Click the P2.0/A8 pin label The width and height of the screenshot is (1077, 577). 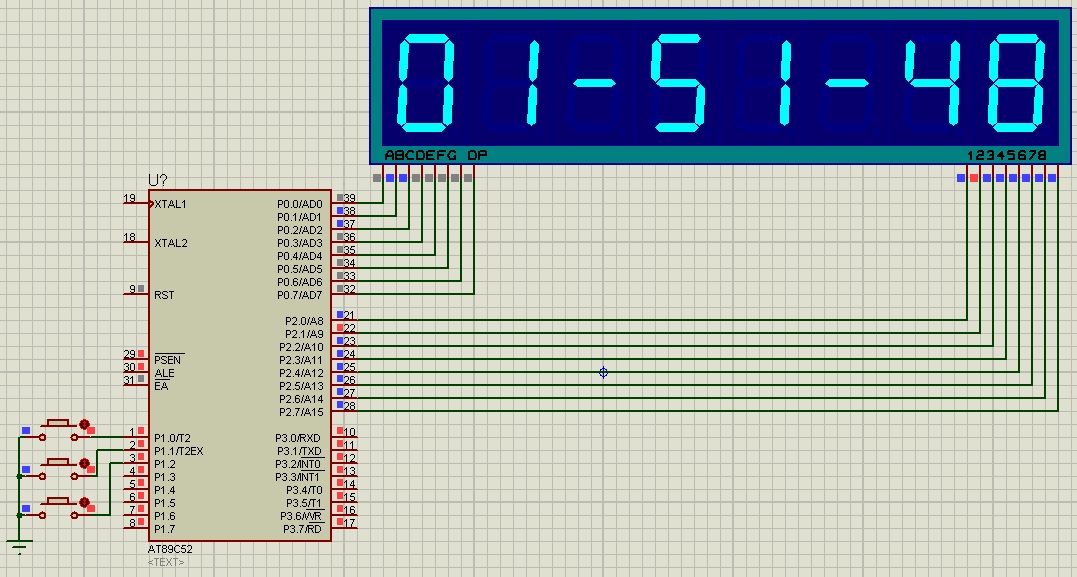[x=304, y=321]
